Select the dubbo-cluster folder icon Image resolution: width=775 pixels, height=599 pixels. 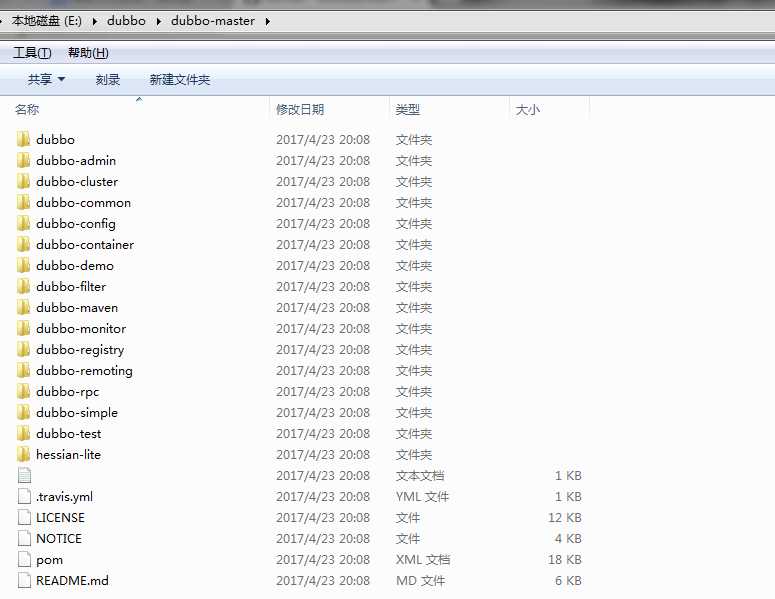pyautogui.click(x=23, y=181)
